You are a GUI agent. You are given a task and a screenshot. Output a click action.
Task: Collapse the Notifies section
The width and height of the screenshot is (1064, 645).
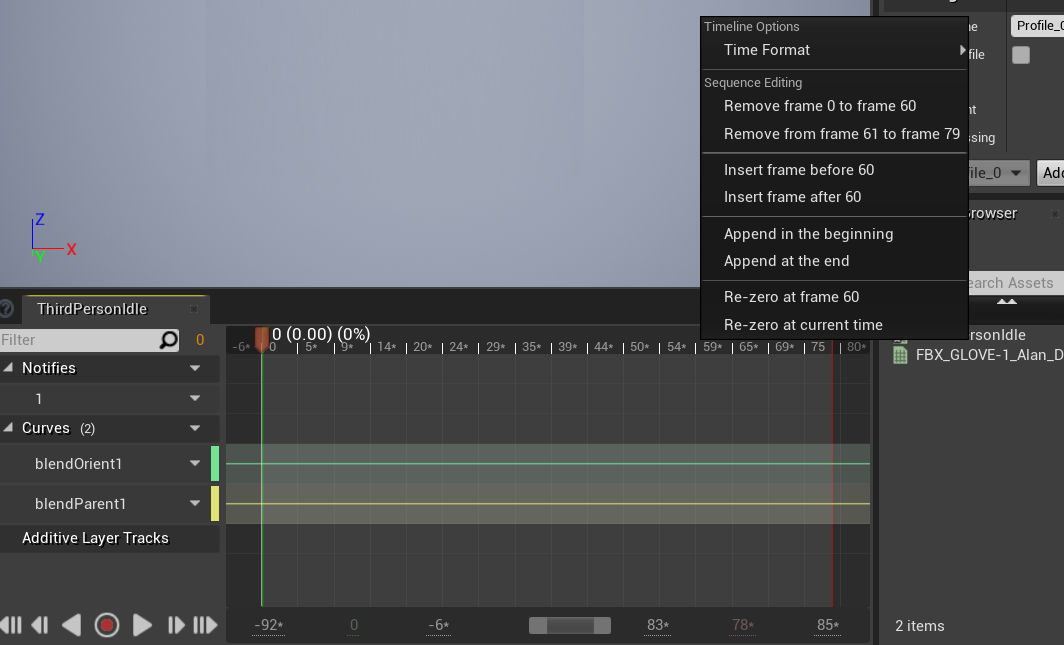point(8,367)
